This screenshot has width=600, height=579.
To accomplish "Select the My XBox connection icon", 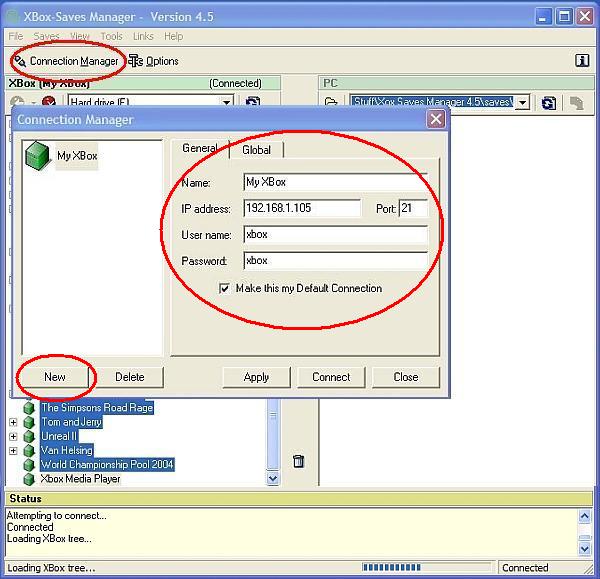I will (x=37, y=155).
